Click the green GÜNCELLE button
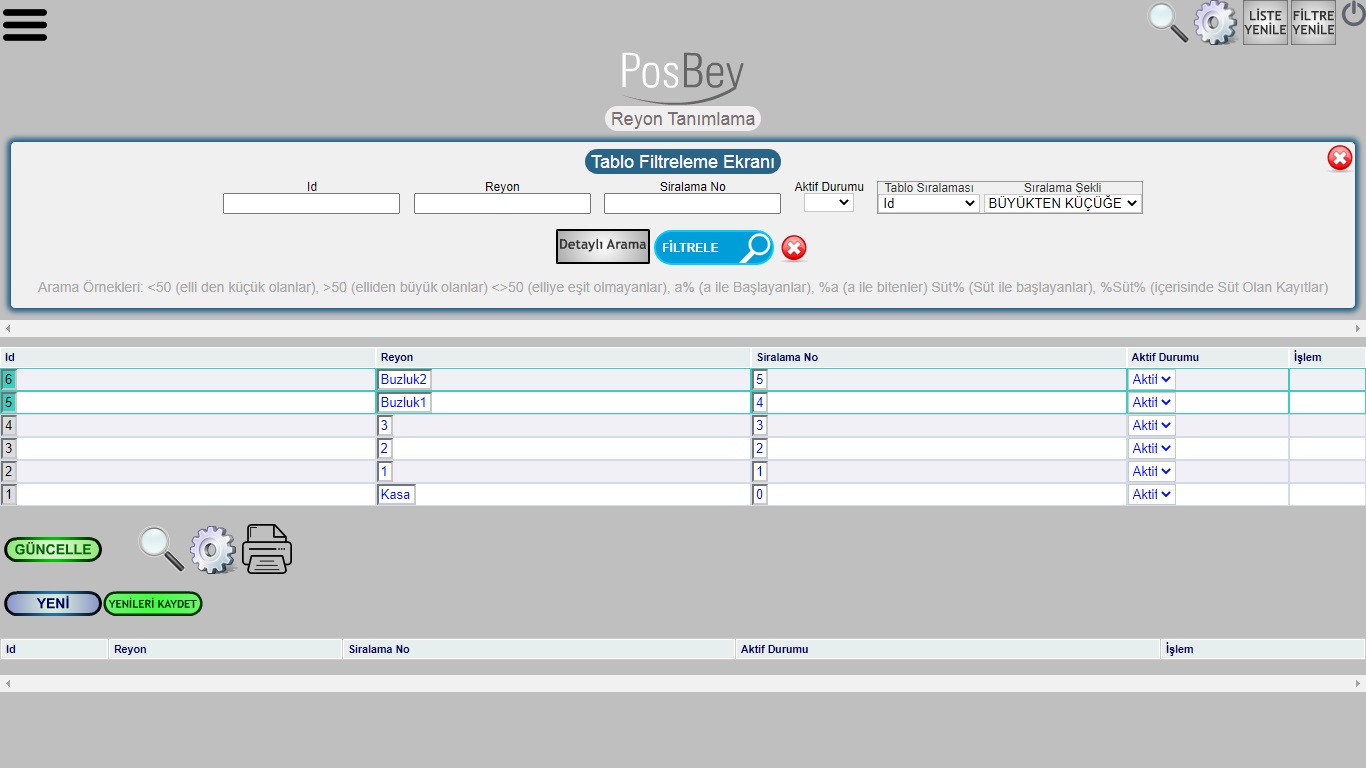Screen dimensions: 1366x768 click(x=53, y=549)
